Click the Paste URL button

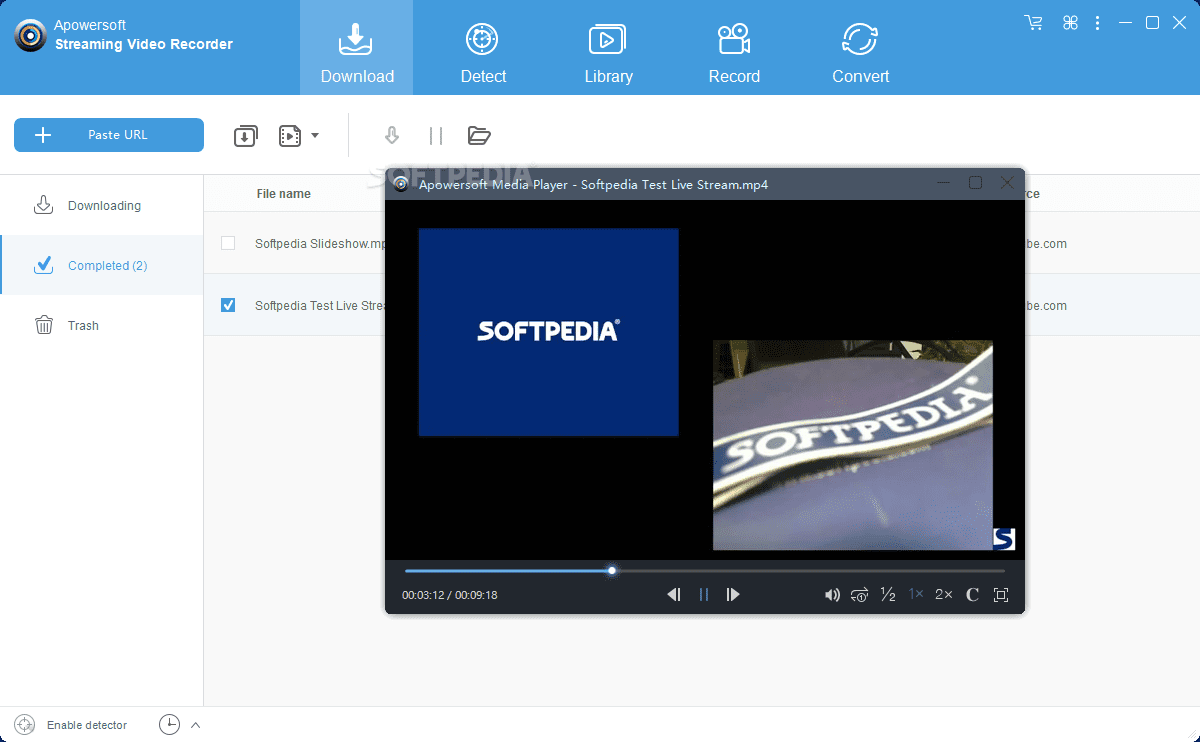click(109, 135)
